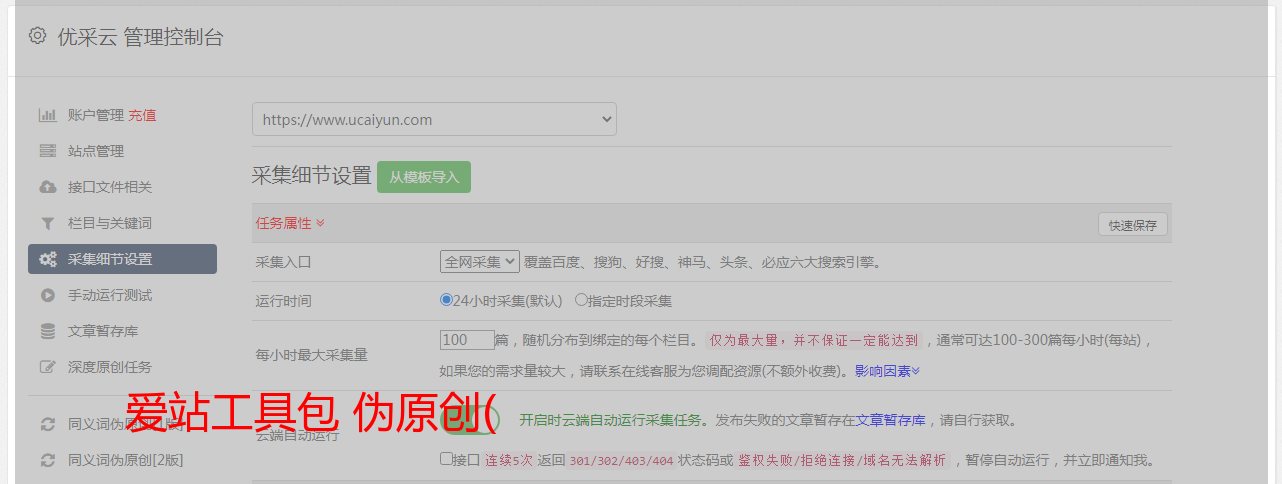Open 账户管理 in the sidebar
Screen dimensions: 1282x484
pyautogui.click(x=96, y=115)
